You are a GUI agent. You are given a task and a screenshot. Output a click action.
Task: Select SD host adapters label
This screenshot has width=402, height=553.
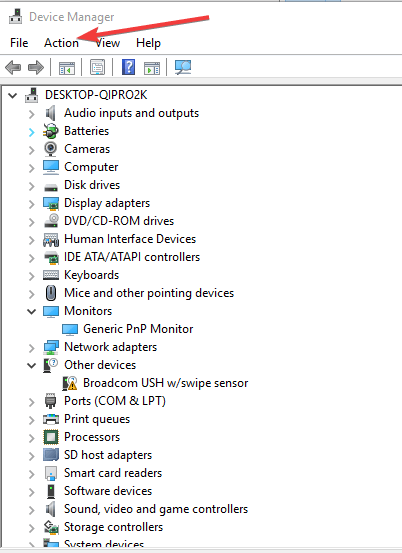click(x=108, y=455)
